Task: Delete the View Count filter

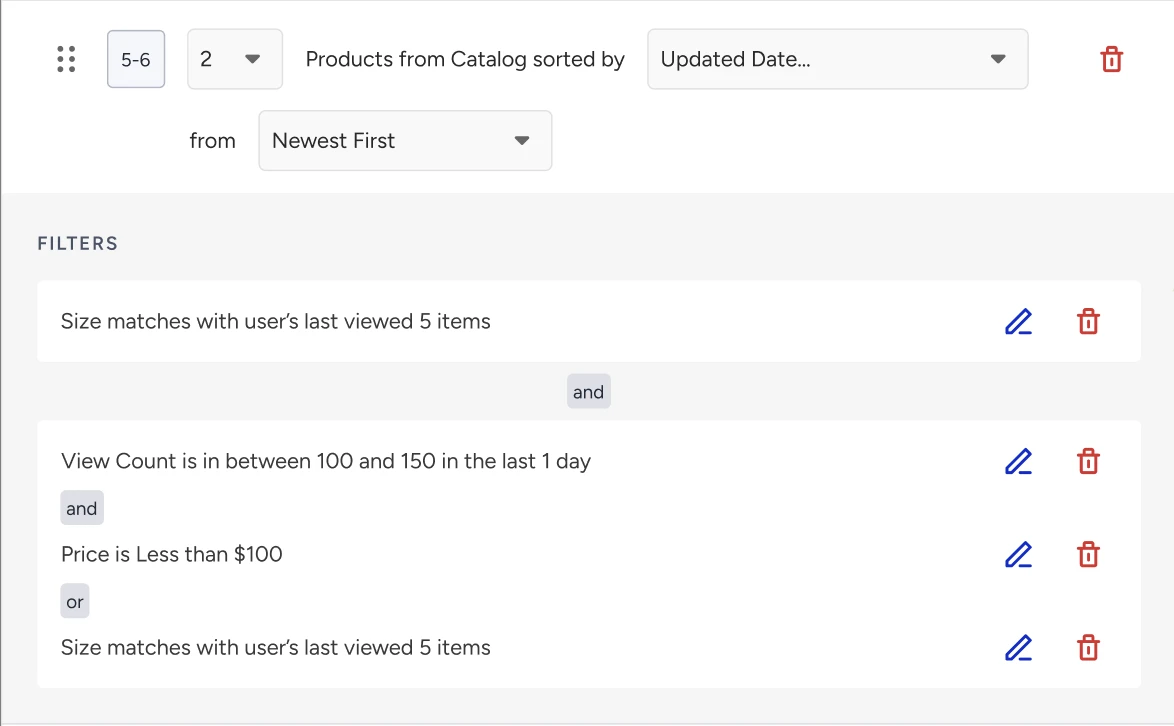Action: click(x=1088, y=462)
